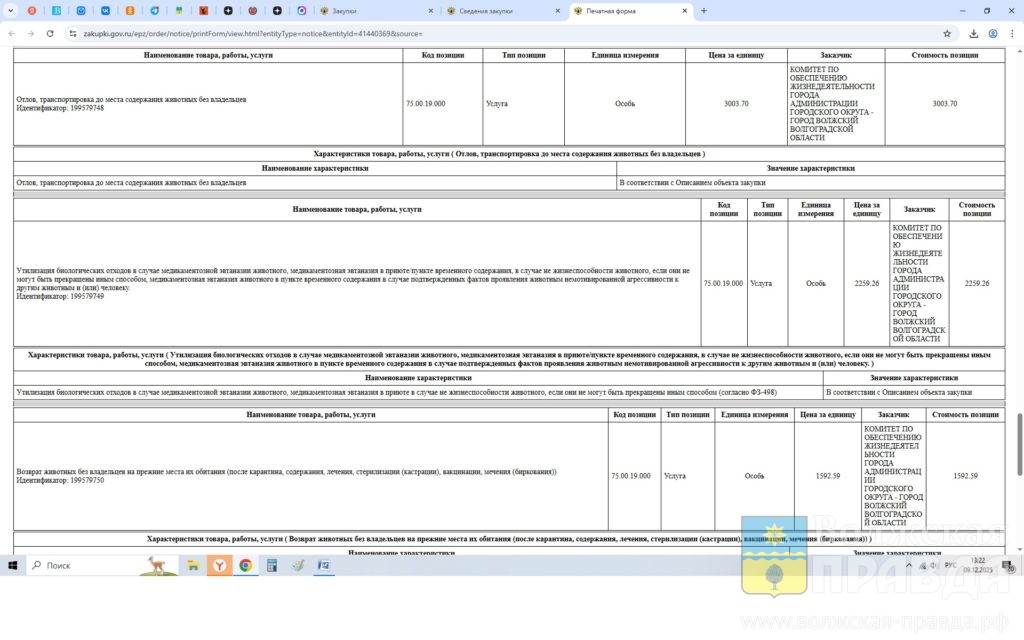View site information icon in address bar
The width and height of the screenshot is (1024, 640).
[73, 33]
